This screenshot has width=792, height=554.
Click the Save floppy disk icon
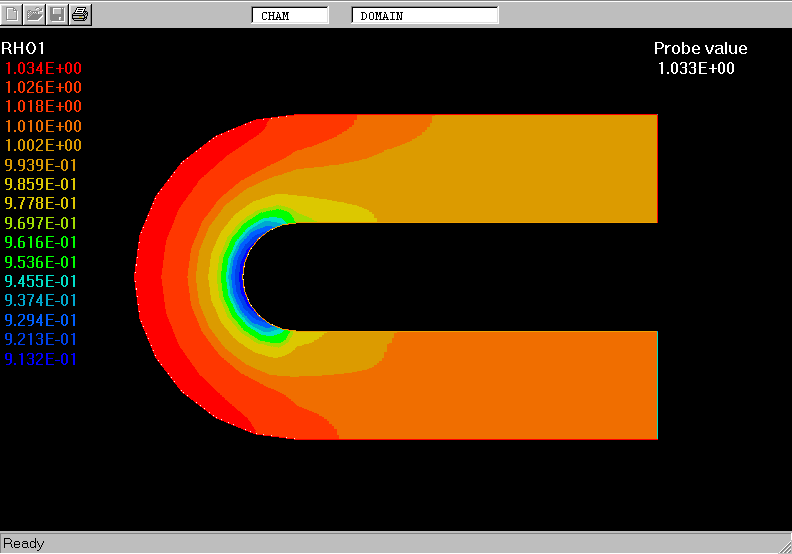tap(57, 14)
